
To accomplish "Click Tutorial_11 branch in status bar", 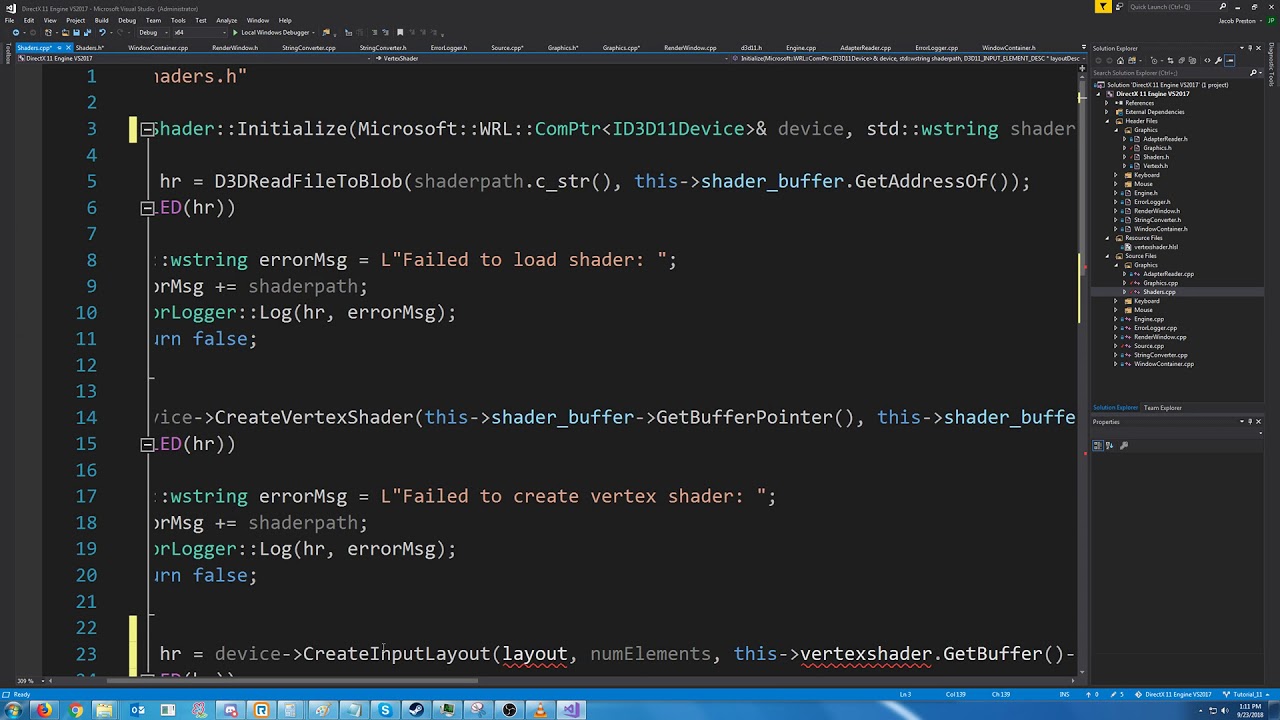I will pyautogui.click(x=1247, y=695).
